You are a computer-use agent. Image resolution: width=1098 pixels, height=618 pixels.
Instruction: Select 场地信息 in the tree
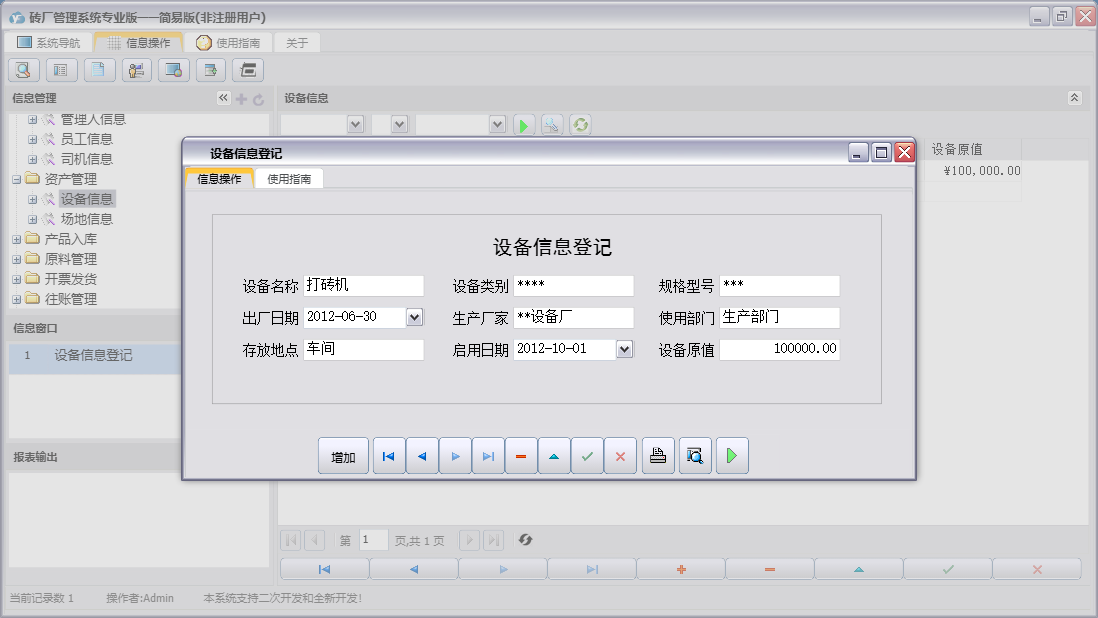86,219
